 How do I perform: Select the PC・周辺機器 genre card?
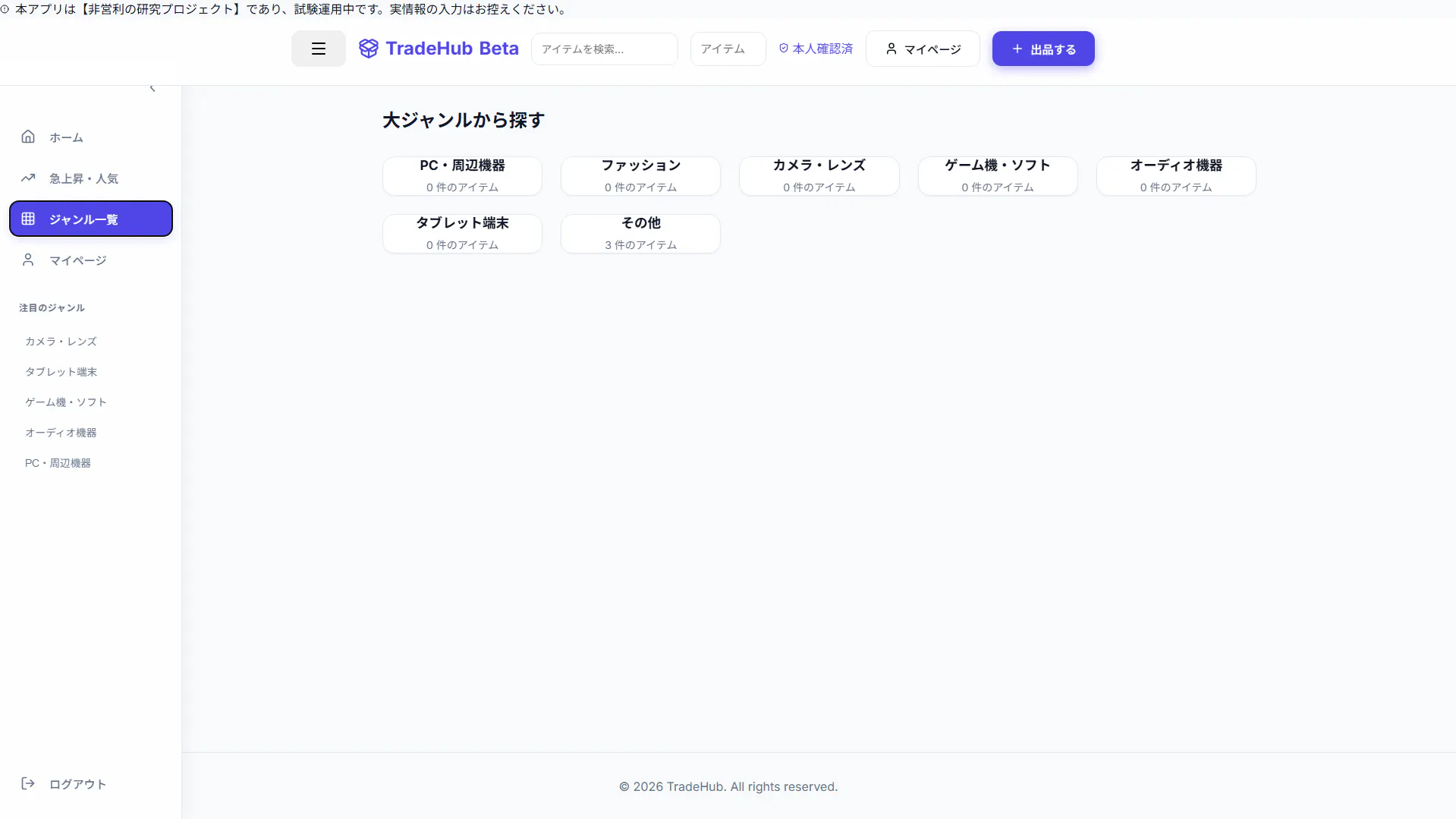tap(462, 175)
